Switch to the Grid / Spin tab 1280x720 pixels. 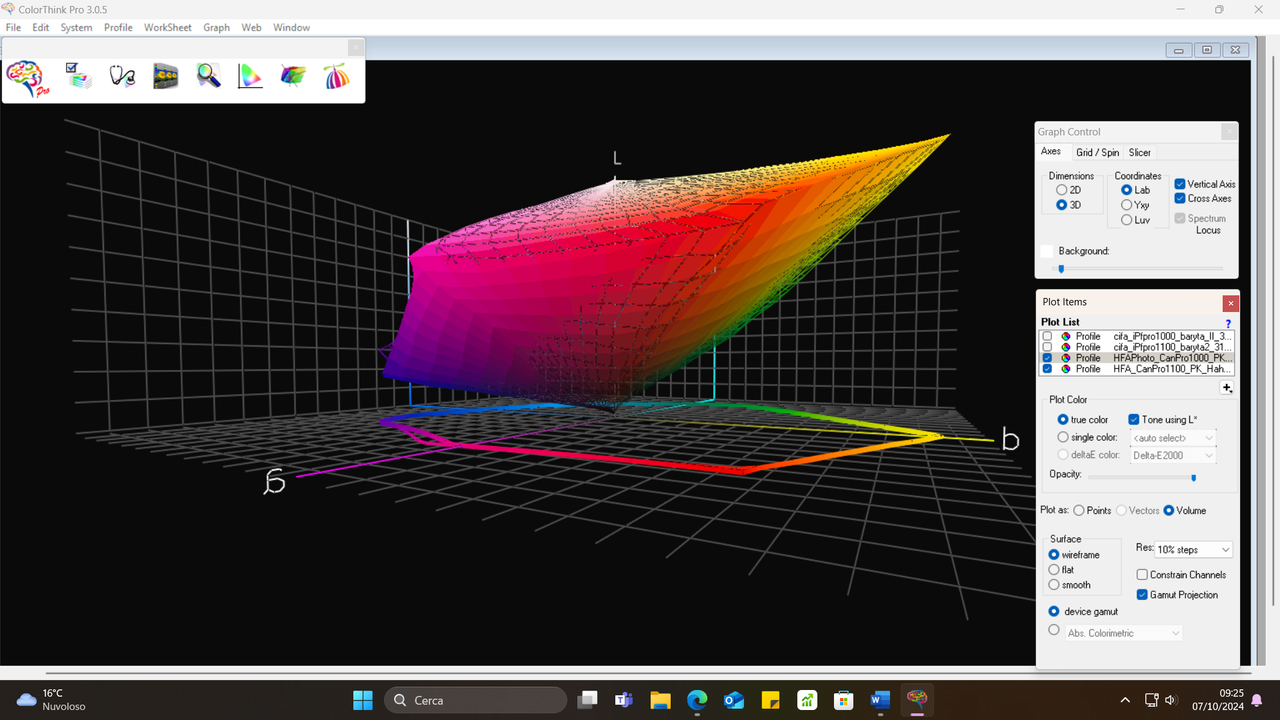tap(1097, 152)
